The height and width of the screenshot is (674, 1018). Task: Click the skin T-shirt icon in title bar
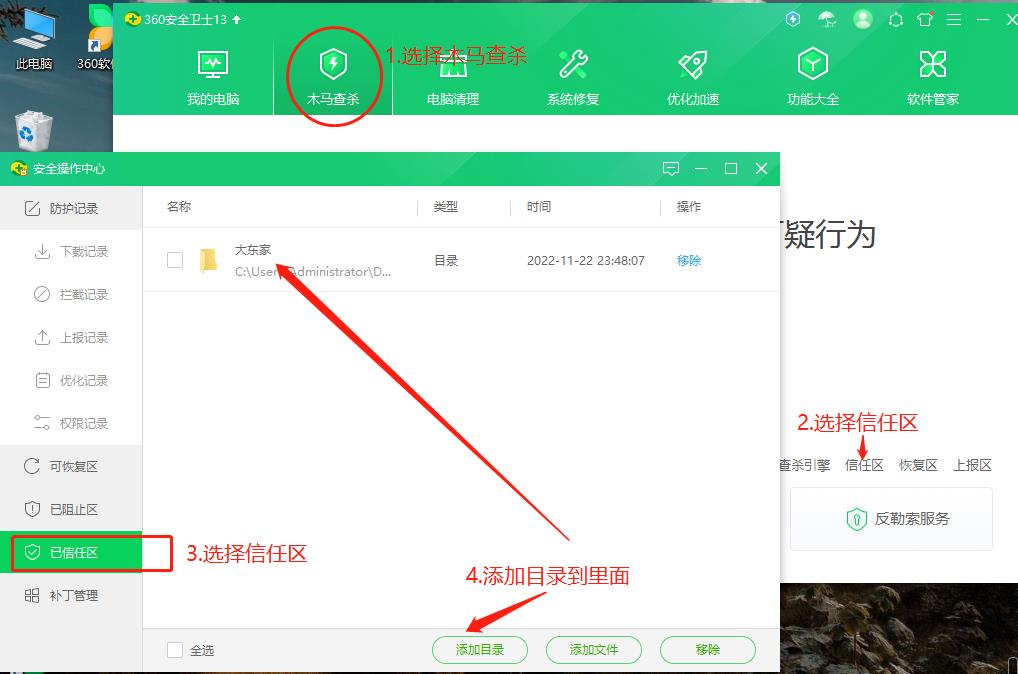coord(924,19)
